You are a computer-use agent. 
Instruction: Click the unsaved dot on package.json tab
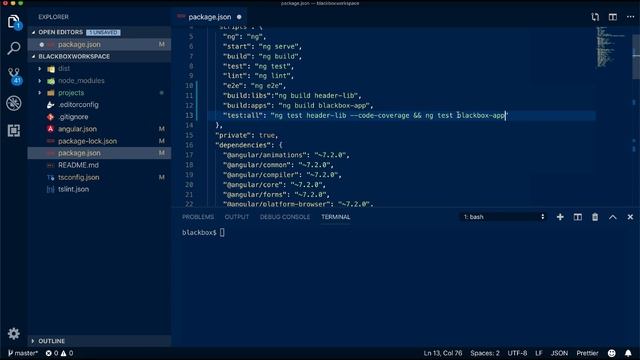pos(239,17)
